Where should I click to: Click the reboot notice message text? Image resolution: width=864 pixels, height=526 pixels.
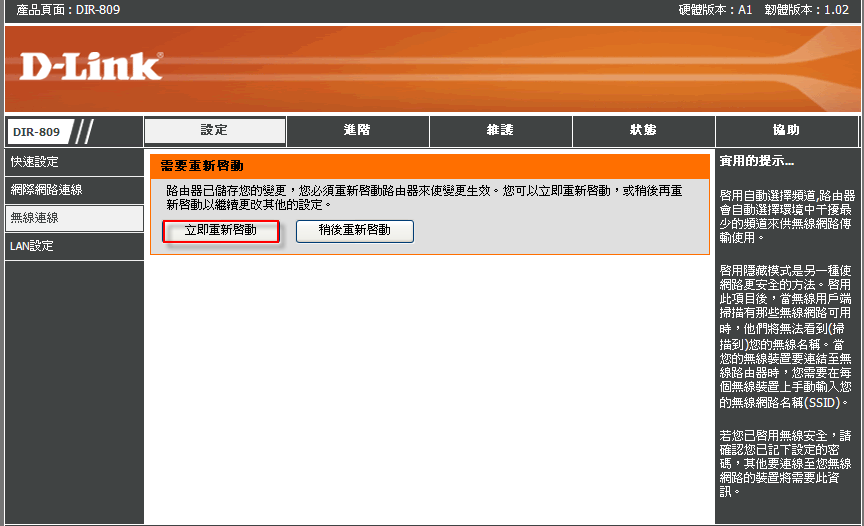coord(425,197)
